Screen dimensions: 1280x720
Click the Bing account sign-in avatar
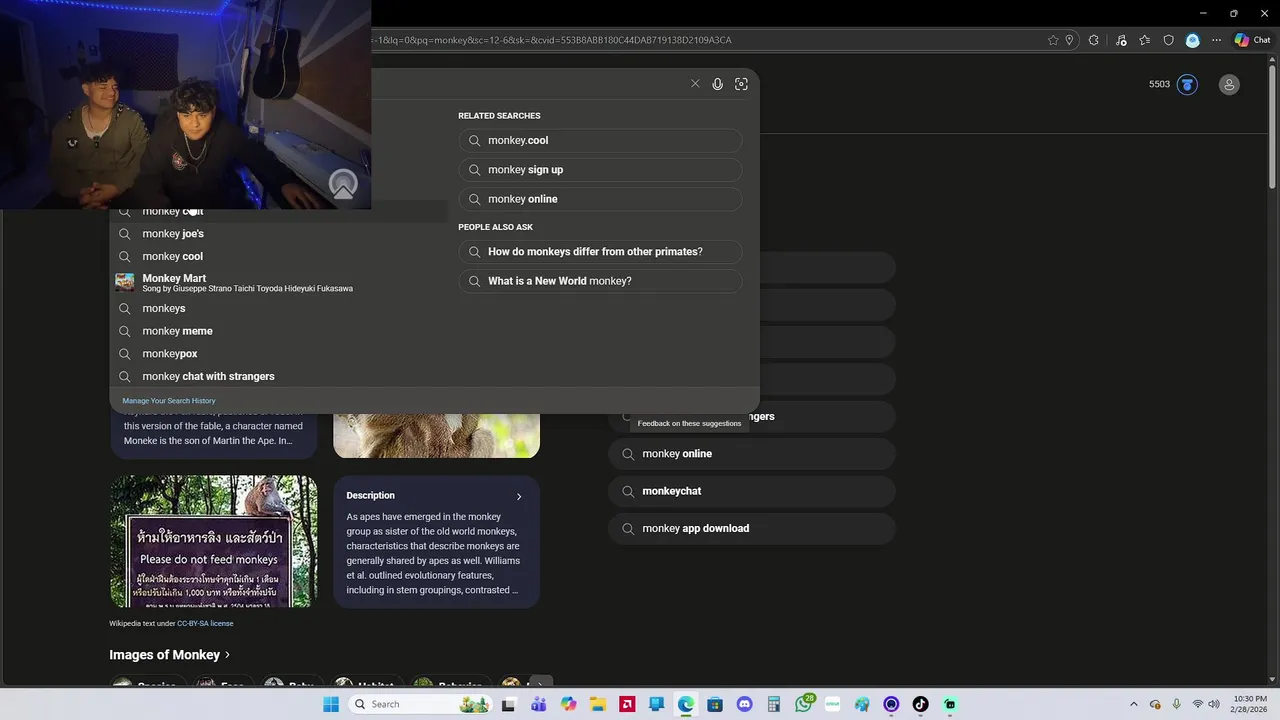pyautogui.click(x=1229, y=84)
